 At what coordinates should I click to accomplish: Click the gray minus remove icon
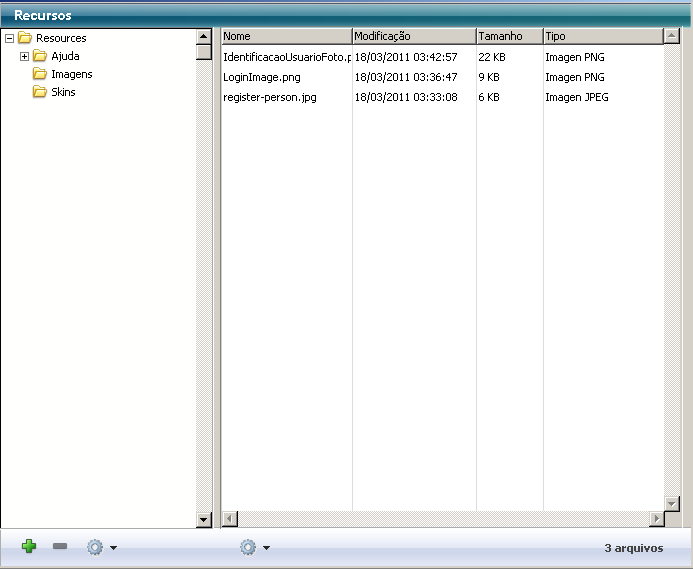60,547
